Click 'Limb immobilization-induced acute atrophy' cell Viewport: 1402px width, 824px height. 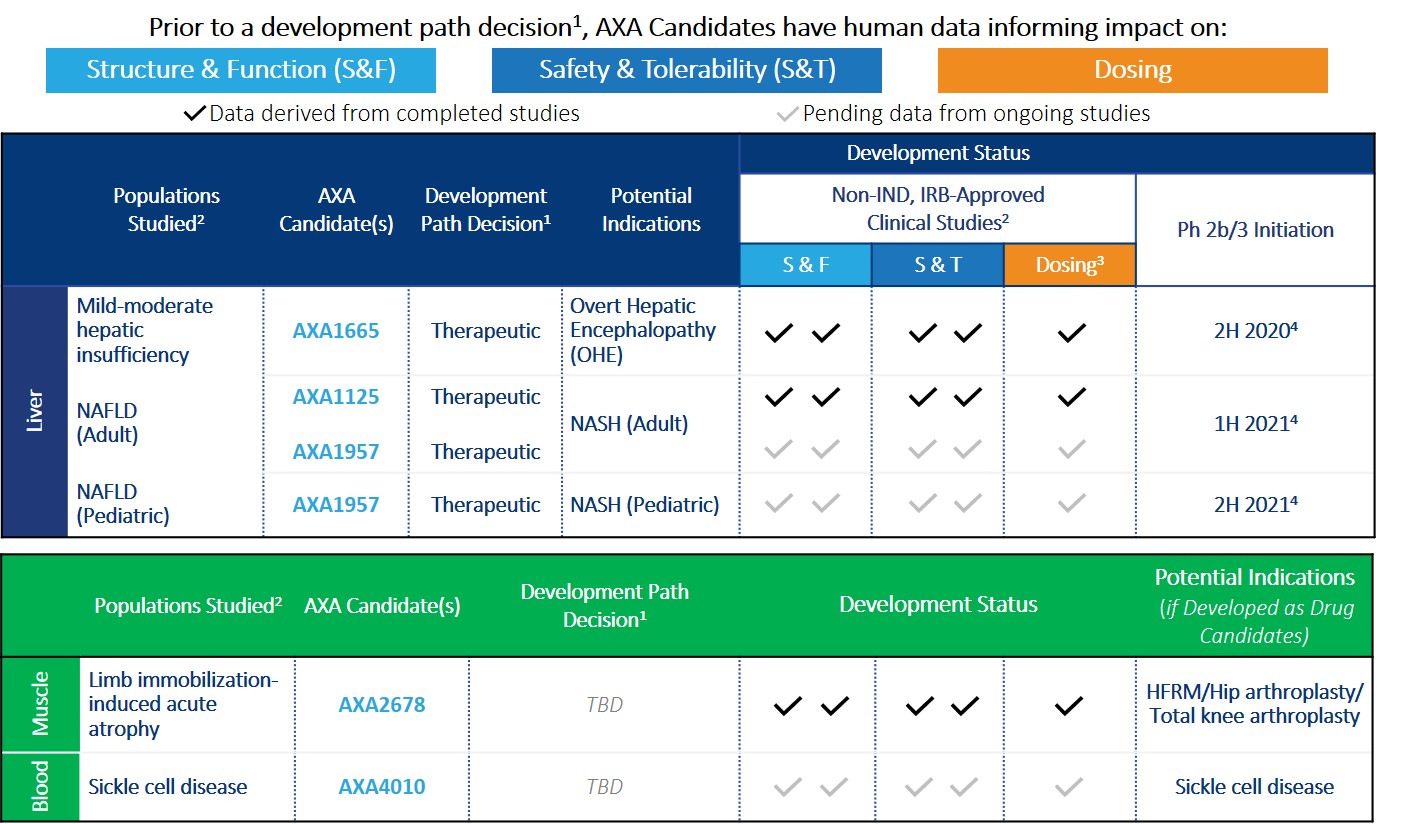coord(184,704)
